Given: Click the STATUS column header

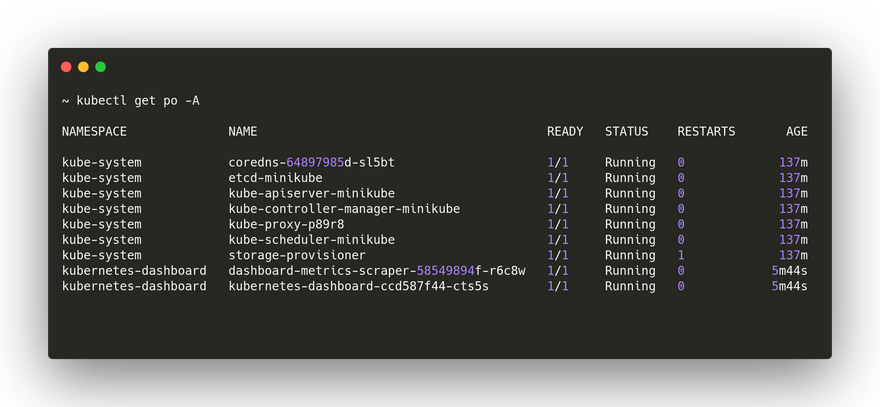Looking at the screenshot, I should coord(626,132).
